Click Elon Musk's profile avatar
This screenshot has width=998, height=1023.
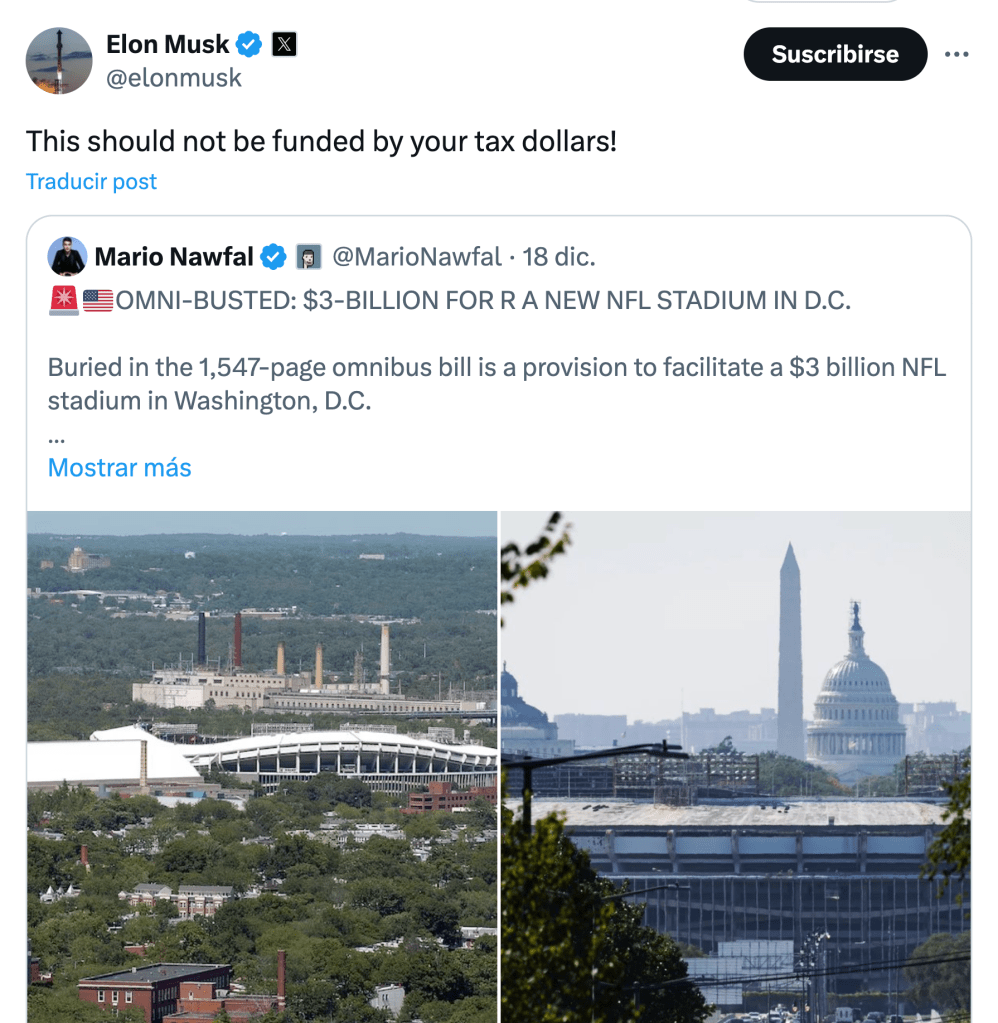[59, 61]
